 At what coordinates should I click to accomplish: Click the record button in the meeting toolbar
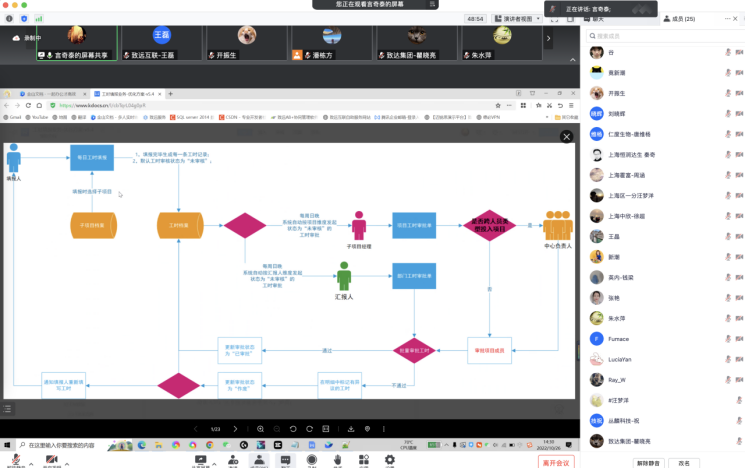(312, 460)
